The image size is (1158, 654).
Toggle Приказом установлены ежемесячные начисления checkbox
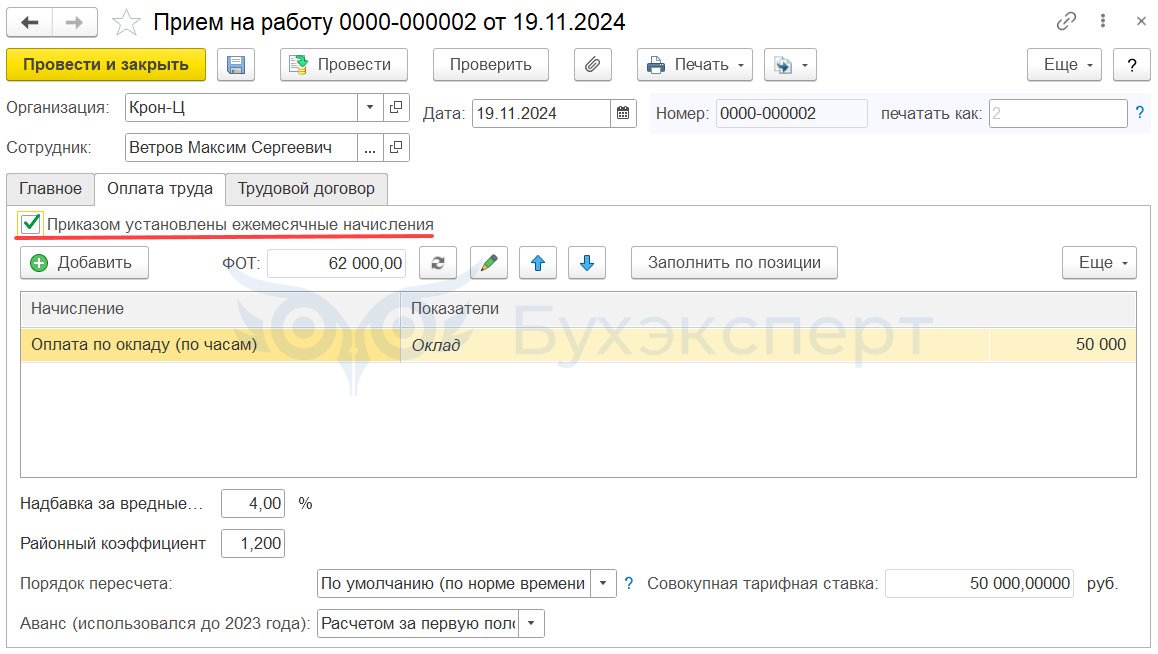(30, 224)
